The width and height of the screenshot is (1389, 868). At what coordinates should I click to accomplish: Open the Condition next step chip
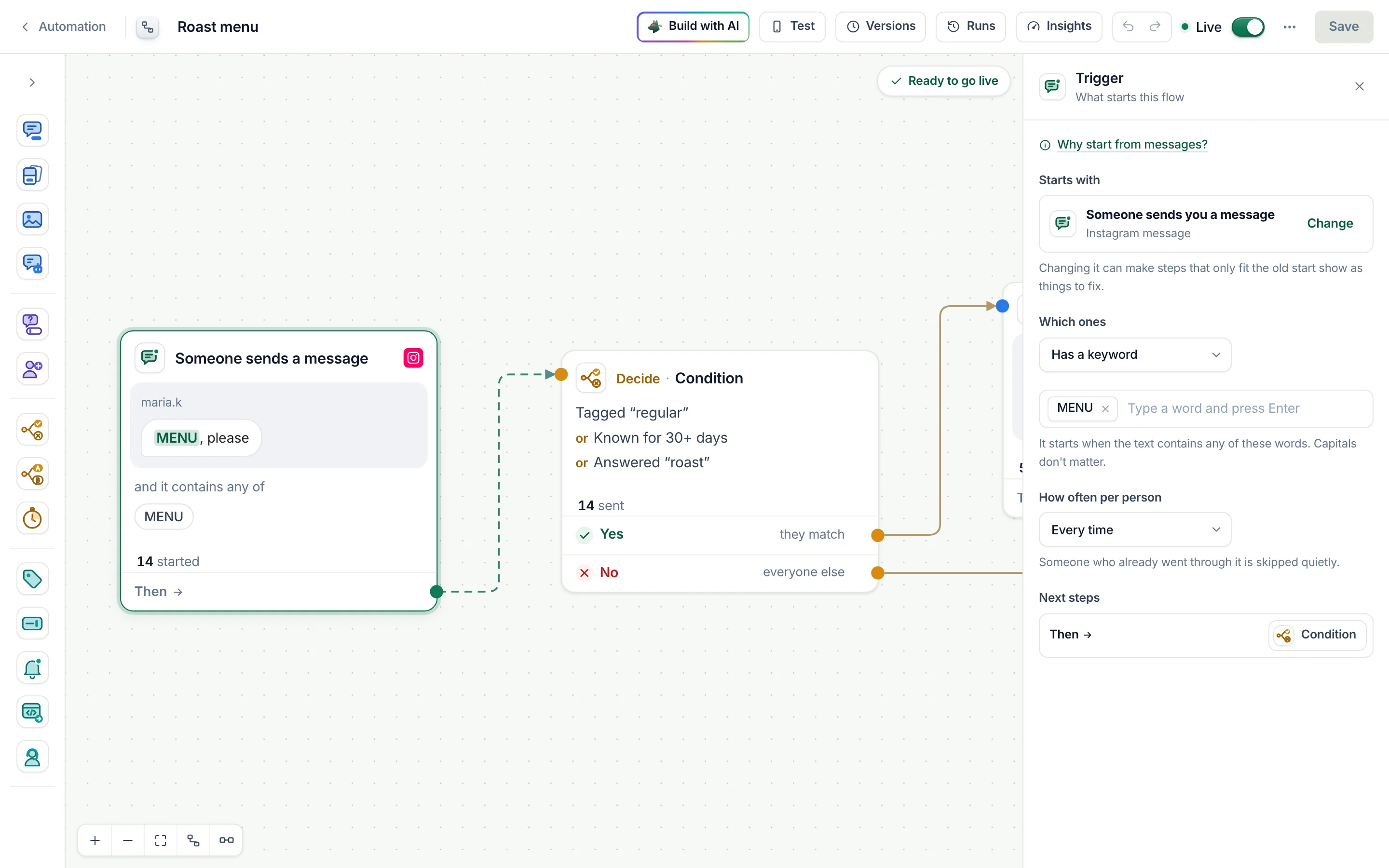click(1317, 635)
